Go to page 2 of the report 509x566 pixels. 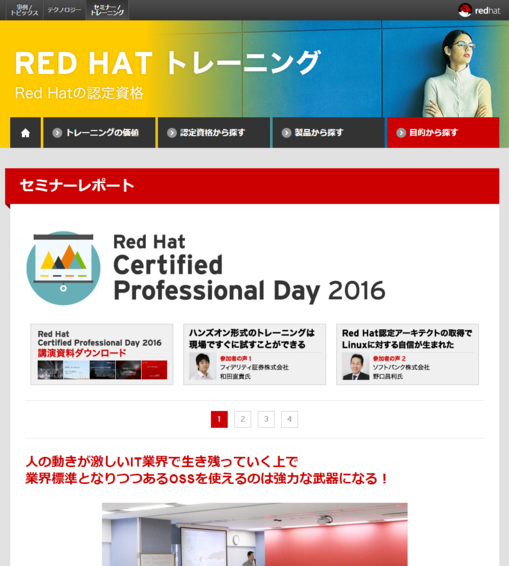pos(243,419)
